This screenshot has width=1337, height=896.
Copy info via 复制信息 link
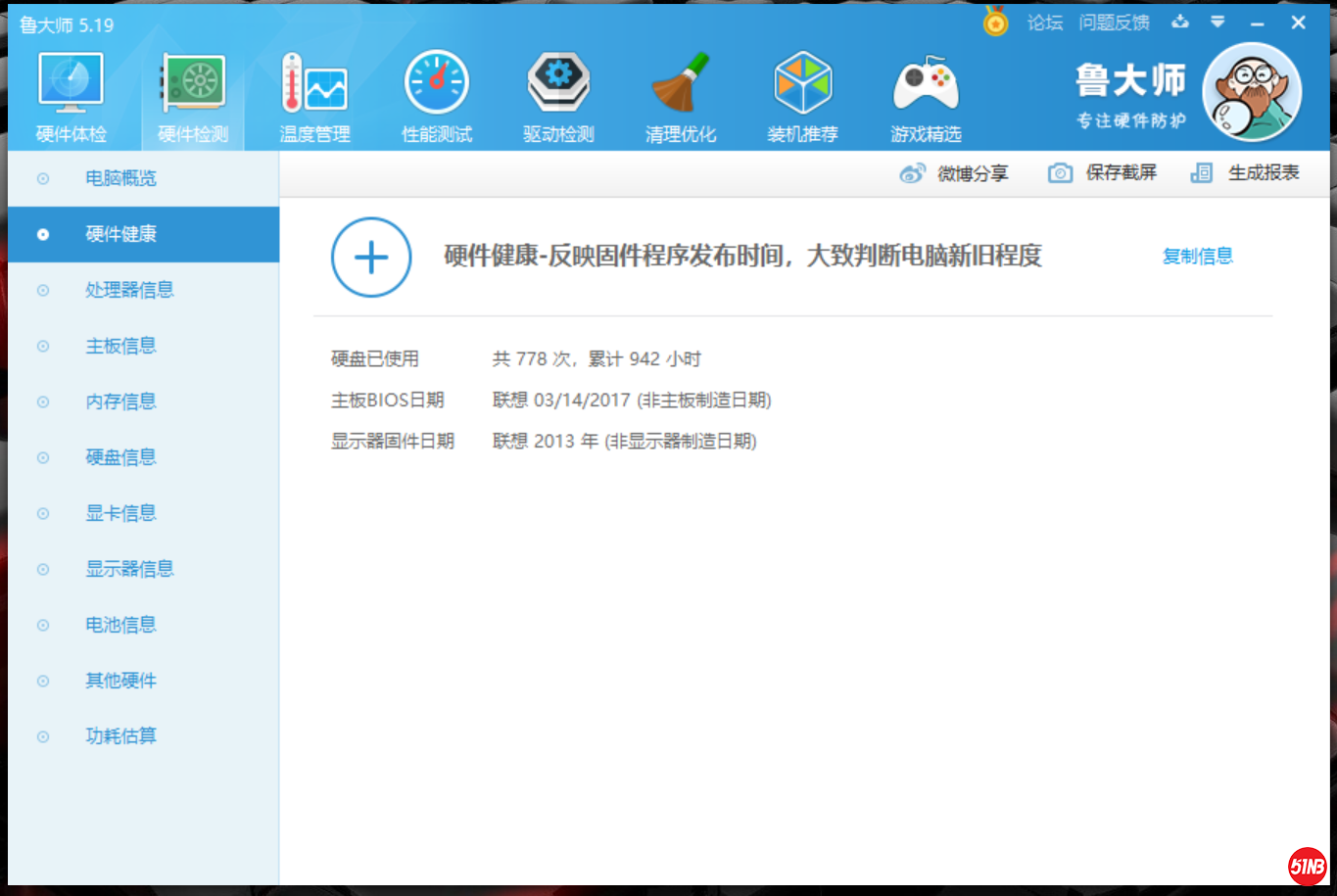coord(1197,257)
